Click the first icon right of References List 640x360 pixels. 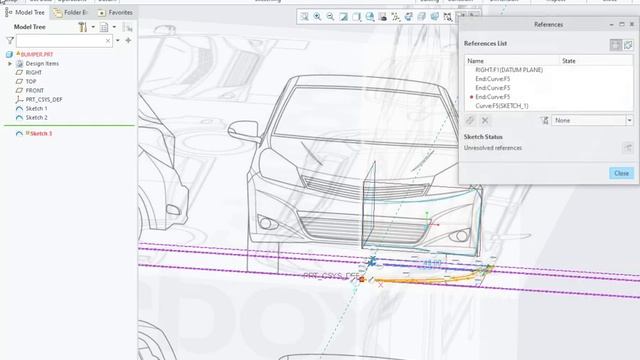[x=616, y=44]
